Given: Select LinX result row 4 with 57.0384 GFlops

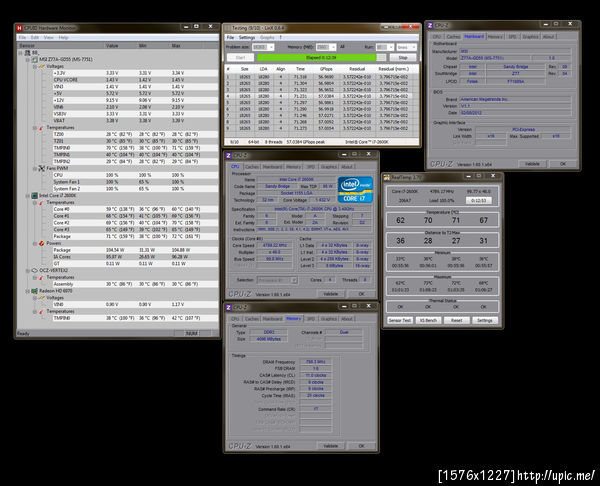Looking at the screenshot, I should [x=321, y=96].
